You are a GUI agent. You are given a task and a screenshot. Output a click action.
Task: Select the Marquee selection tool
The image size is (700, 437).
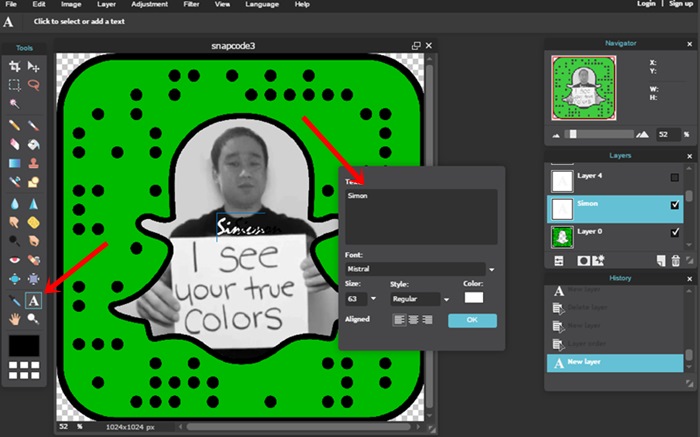point(15,85)
